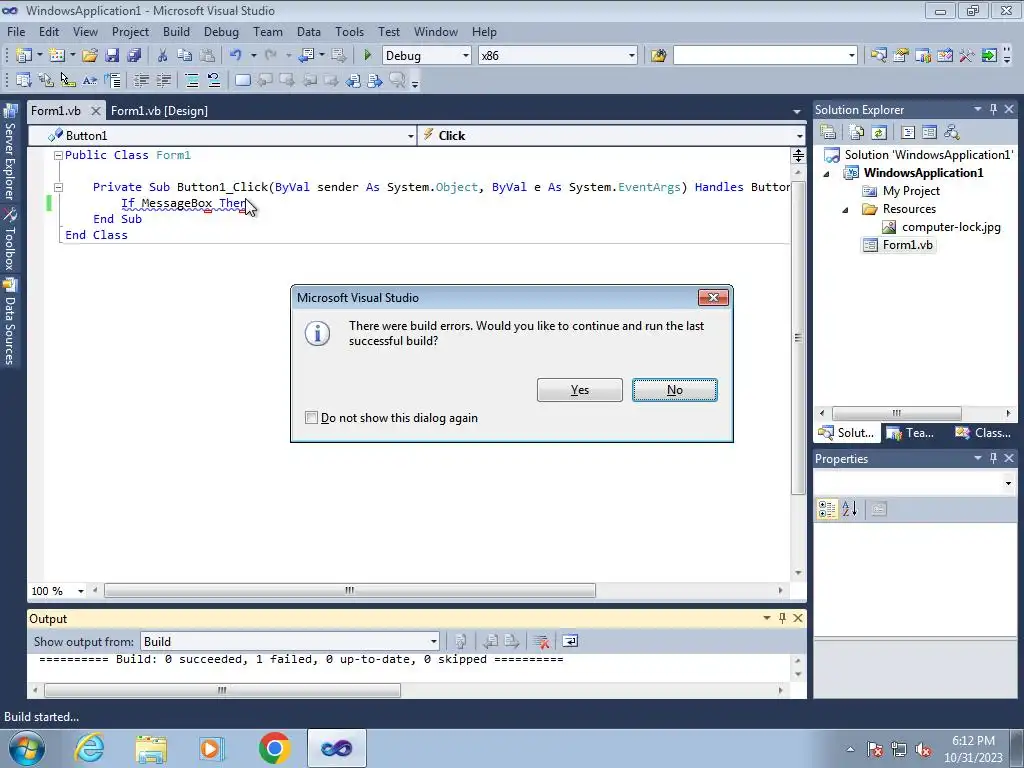Pin the Solution Explorer panel
The height and width of the screenshot is (768, 1024).
point(993,109)
